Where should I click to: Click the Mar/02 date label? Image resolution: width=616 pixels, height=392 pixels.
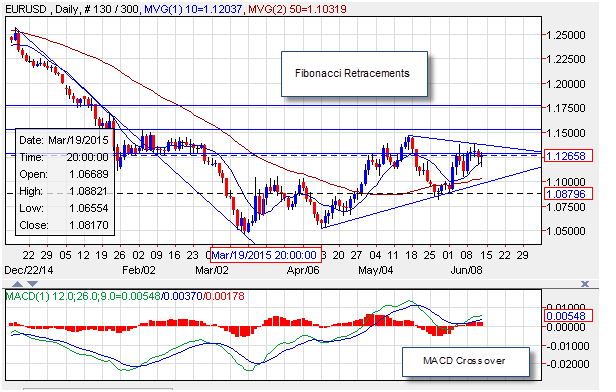point(212,270)
